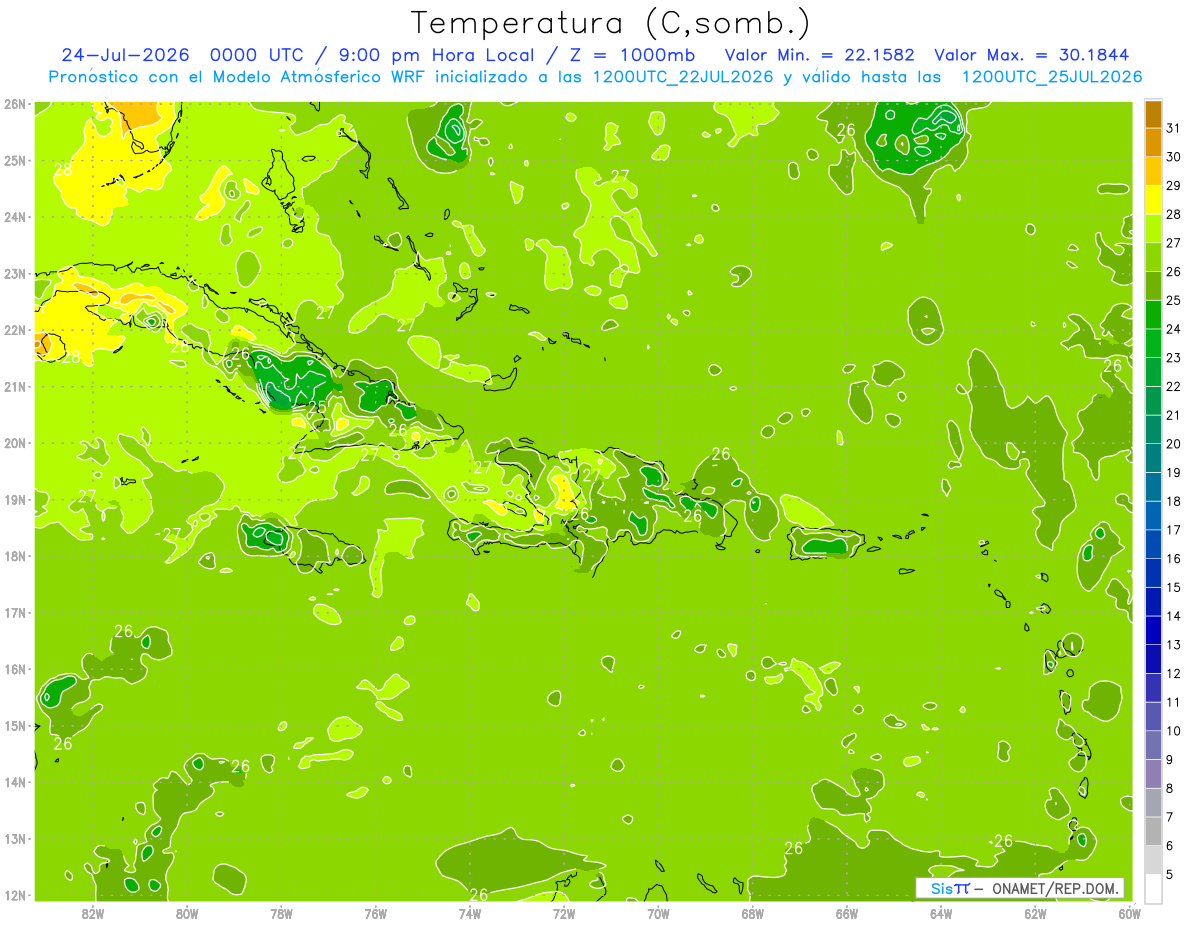The width and height of the screenshot is (1200, 927).
Task: Click the blue swatch between 15 and 16
Action: point(1153,573)
